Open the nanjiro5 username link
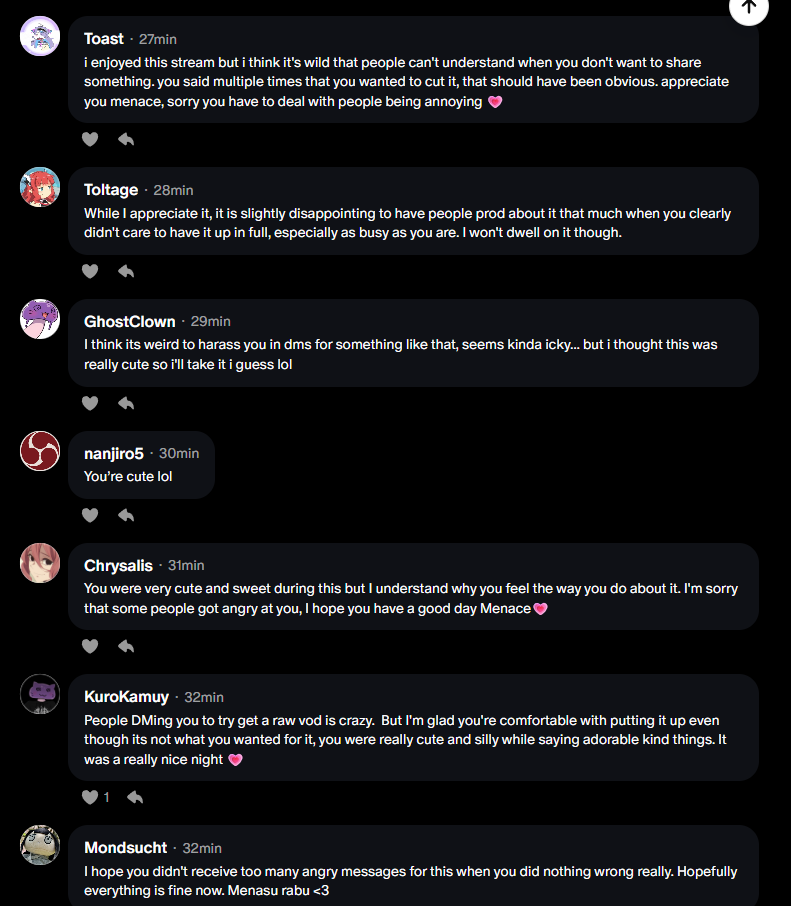This screenshot has height=906, width=791. [113, 453]
